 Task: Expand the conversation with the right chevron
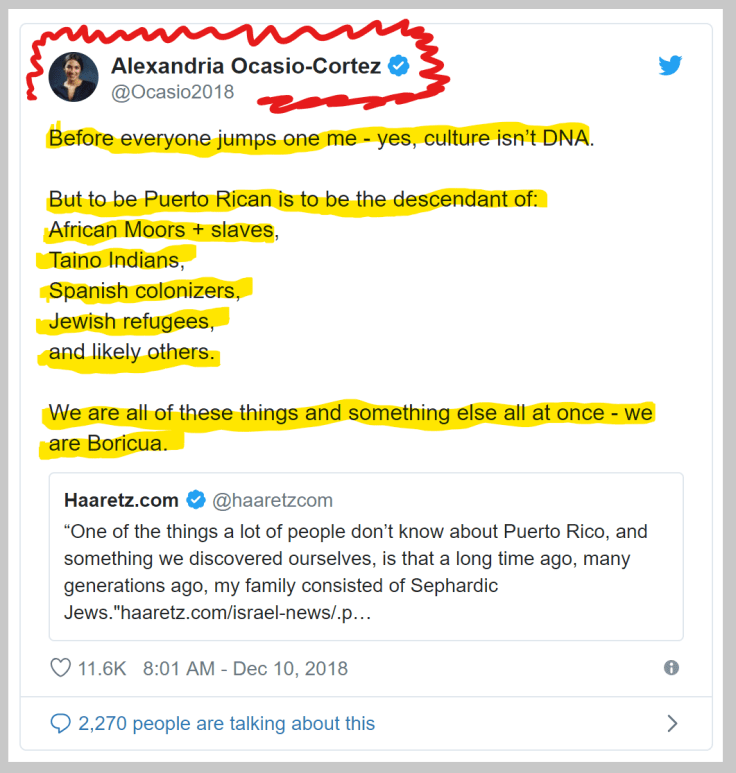click(672, 723)
